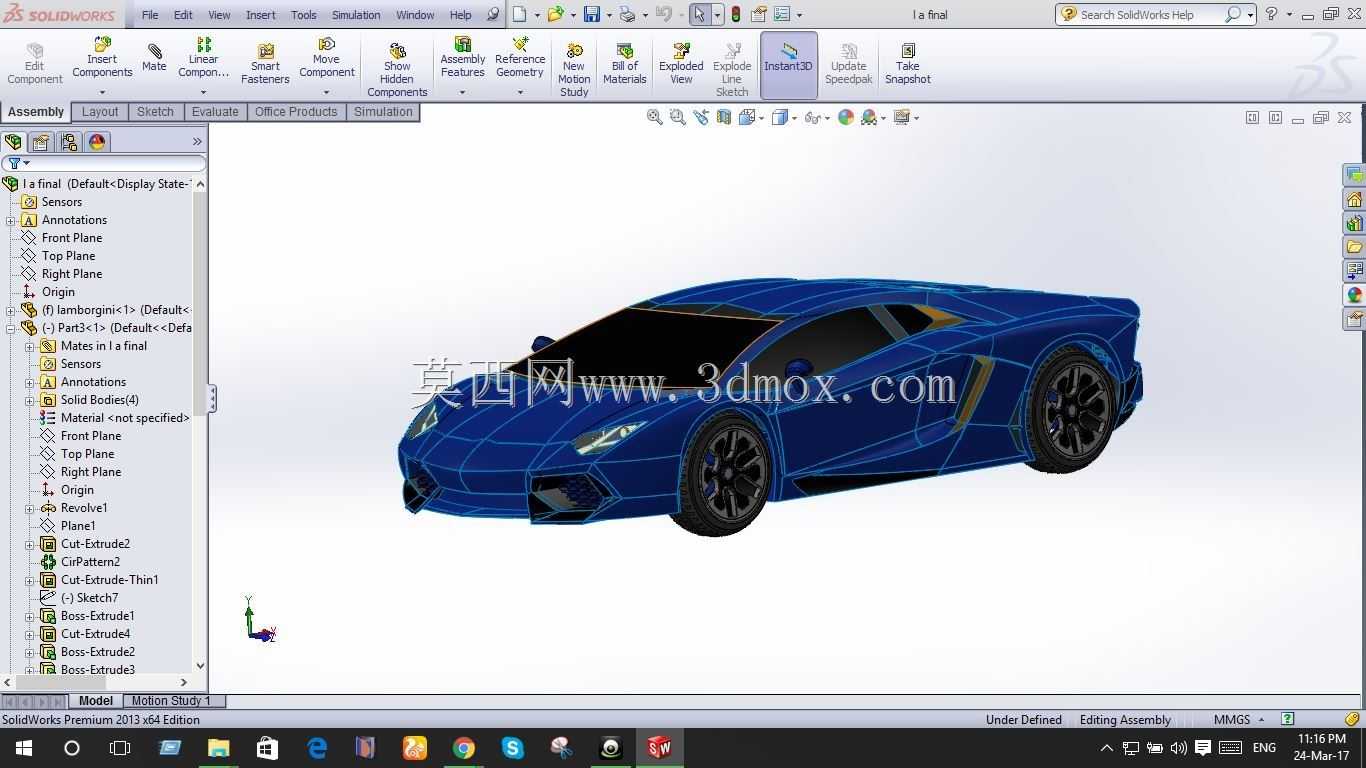The image size is (1366, 768).
Task: Open the MMGS unit system menu
Action: [x=1239, y=720]
